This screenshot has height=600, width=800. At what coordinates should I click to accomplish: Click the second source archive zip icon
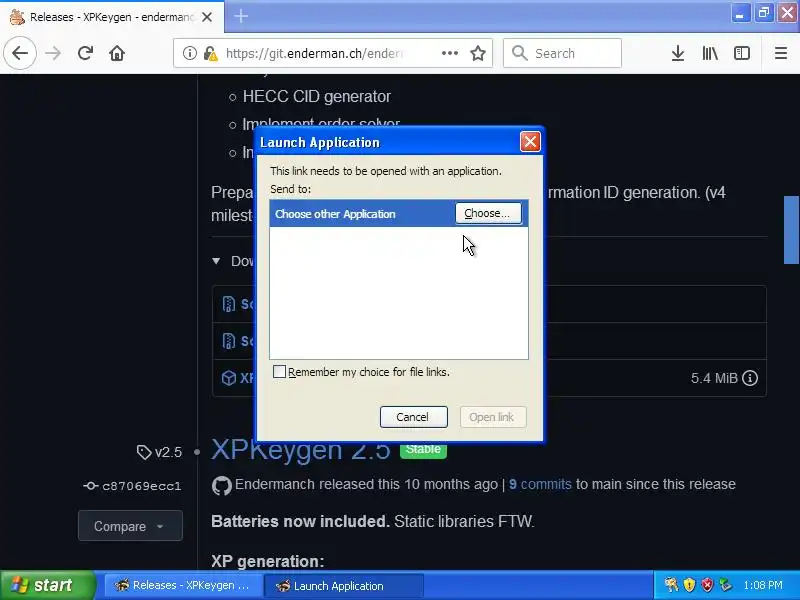point(229,341)
